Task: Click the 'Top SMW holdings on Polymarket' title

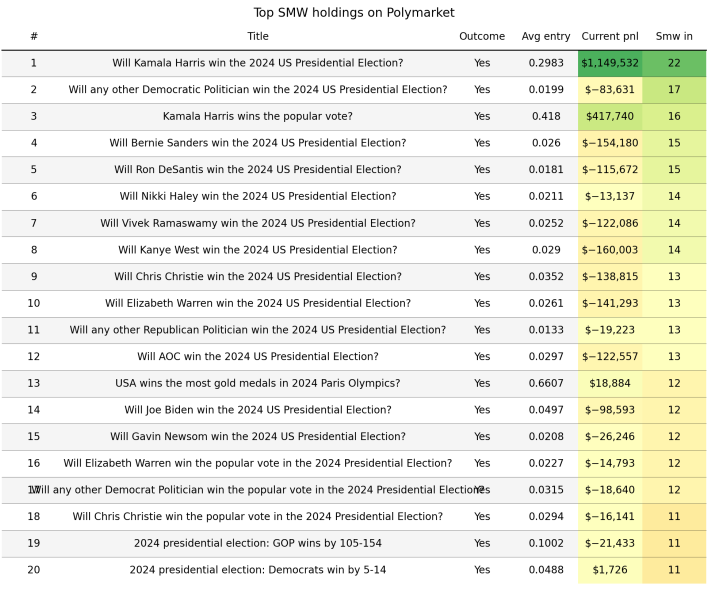Action: 354,12
